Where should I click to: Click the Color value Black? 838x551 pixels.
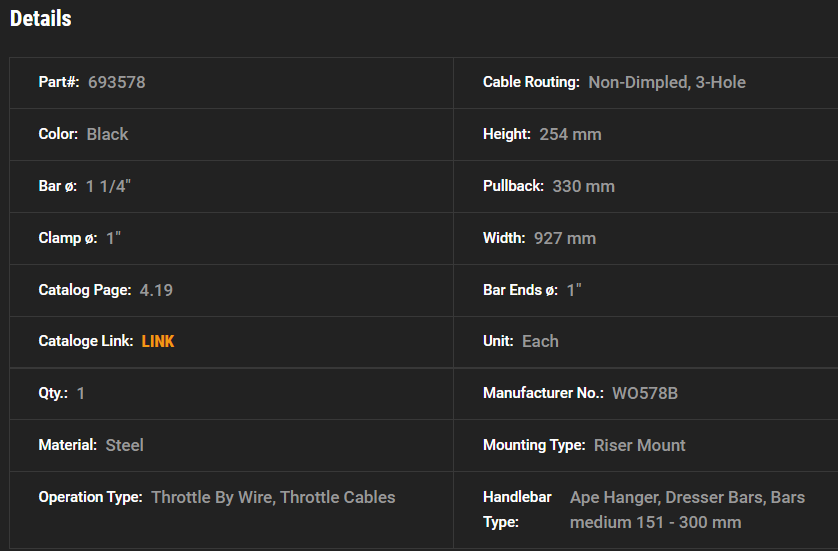click(x=107, y=134)
